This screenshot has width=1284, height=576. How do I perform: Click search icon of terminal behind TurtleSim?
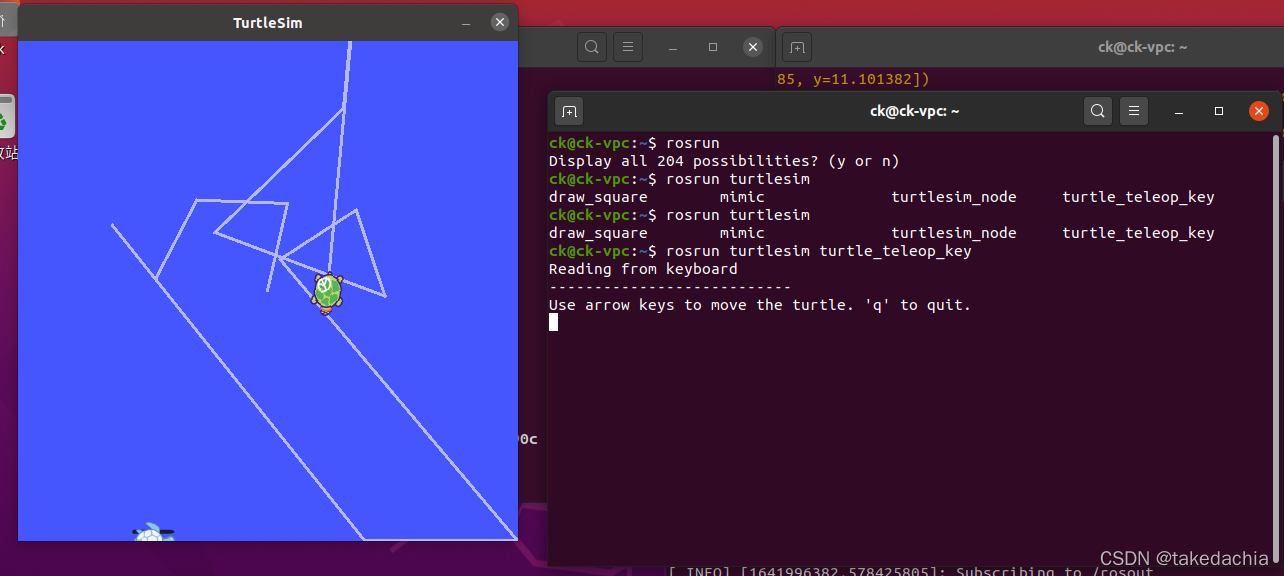click(592, 47)
